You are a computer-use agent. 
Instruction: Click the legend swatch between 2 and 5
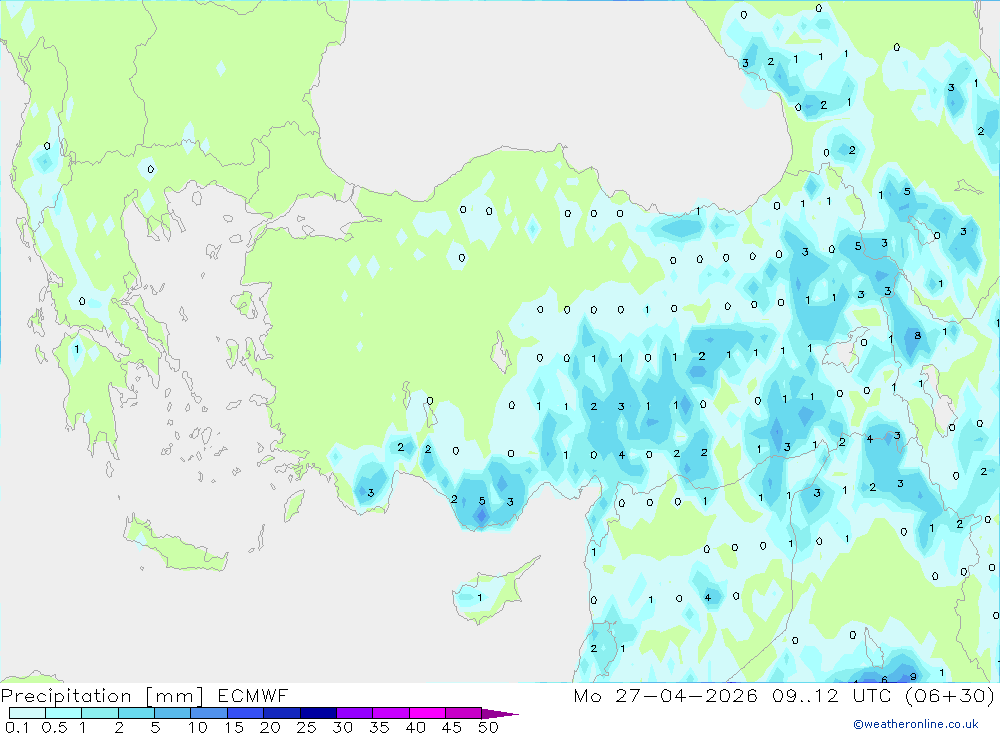pos(136,713)
